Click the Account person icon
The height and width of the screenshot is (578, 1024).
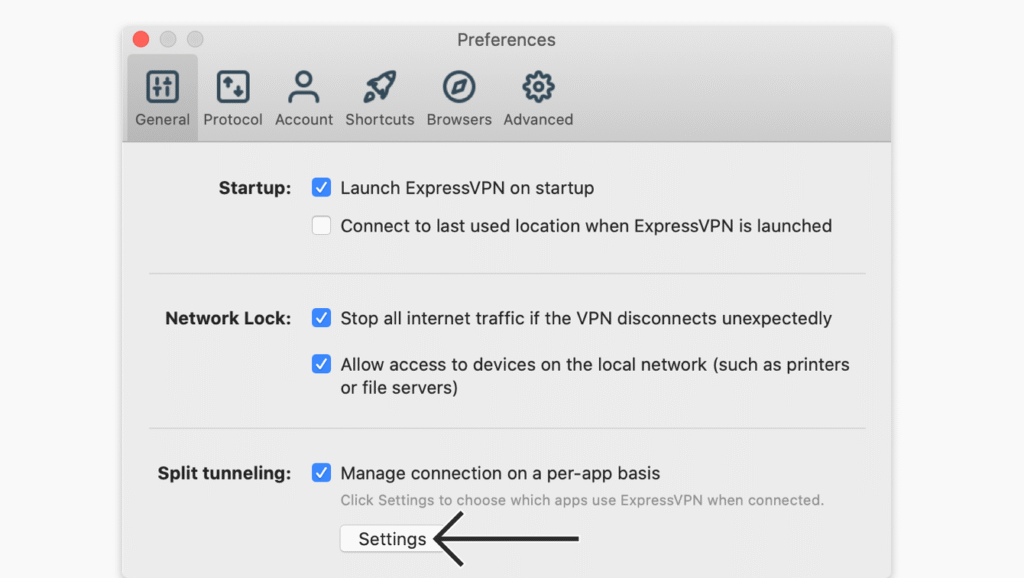point(303,87)
